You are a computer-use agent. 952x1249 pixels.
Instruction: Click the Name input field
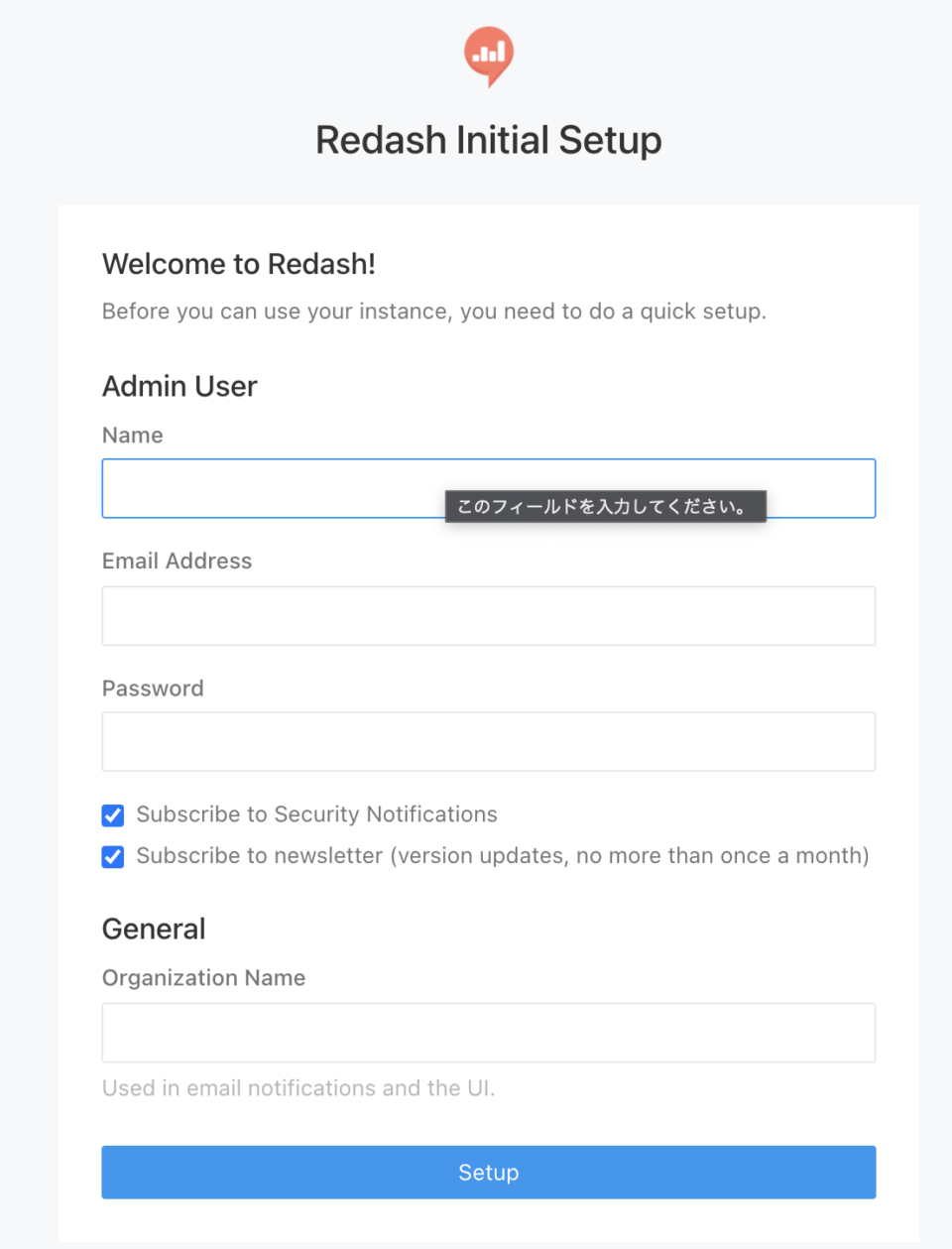273,488
